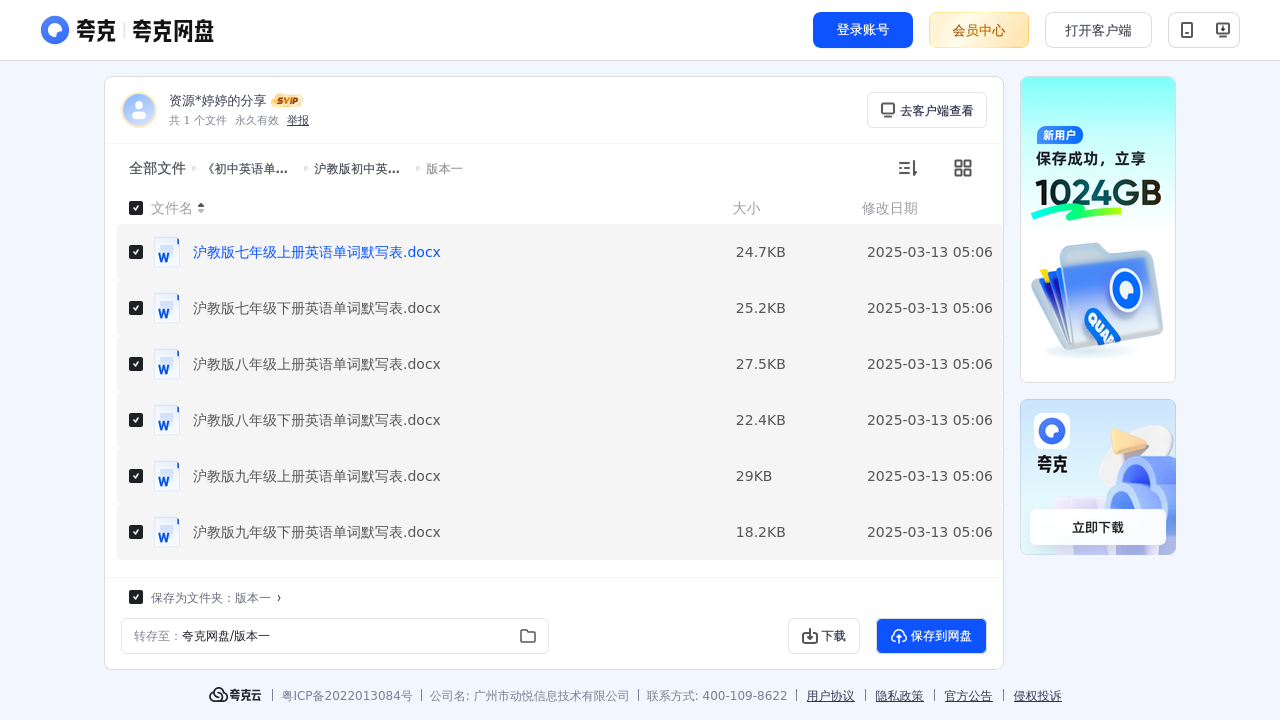The height and width of the screenshot is (720, 1280).
Task: Click the folder icon in 转存至 field
Action: tap(528, 636)
